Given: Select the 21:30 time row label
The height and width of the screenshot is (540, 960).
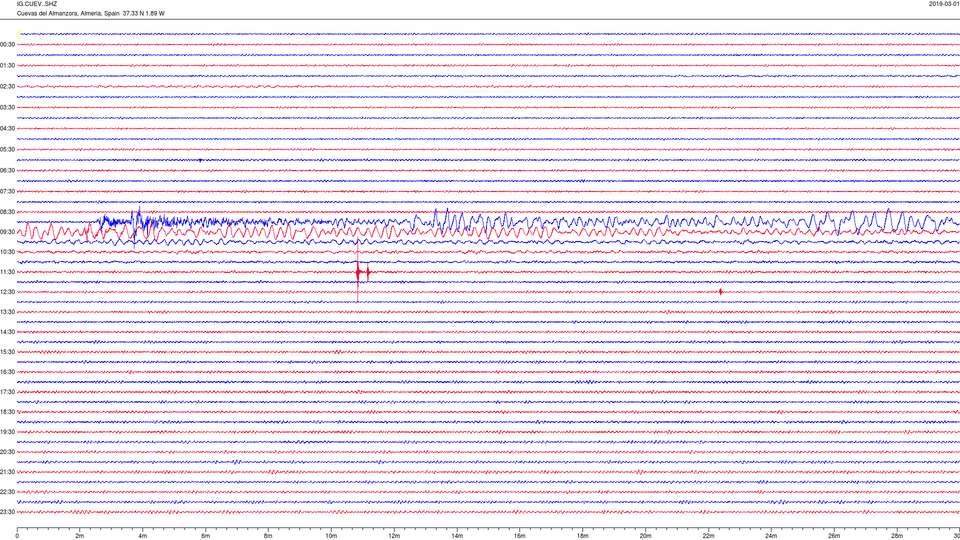Looking at the screenshot, I should pos(7,472).
